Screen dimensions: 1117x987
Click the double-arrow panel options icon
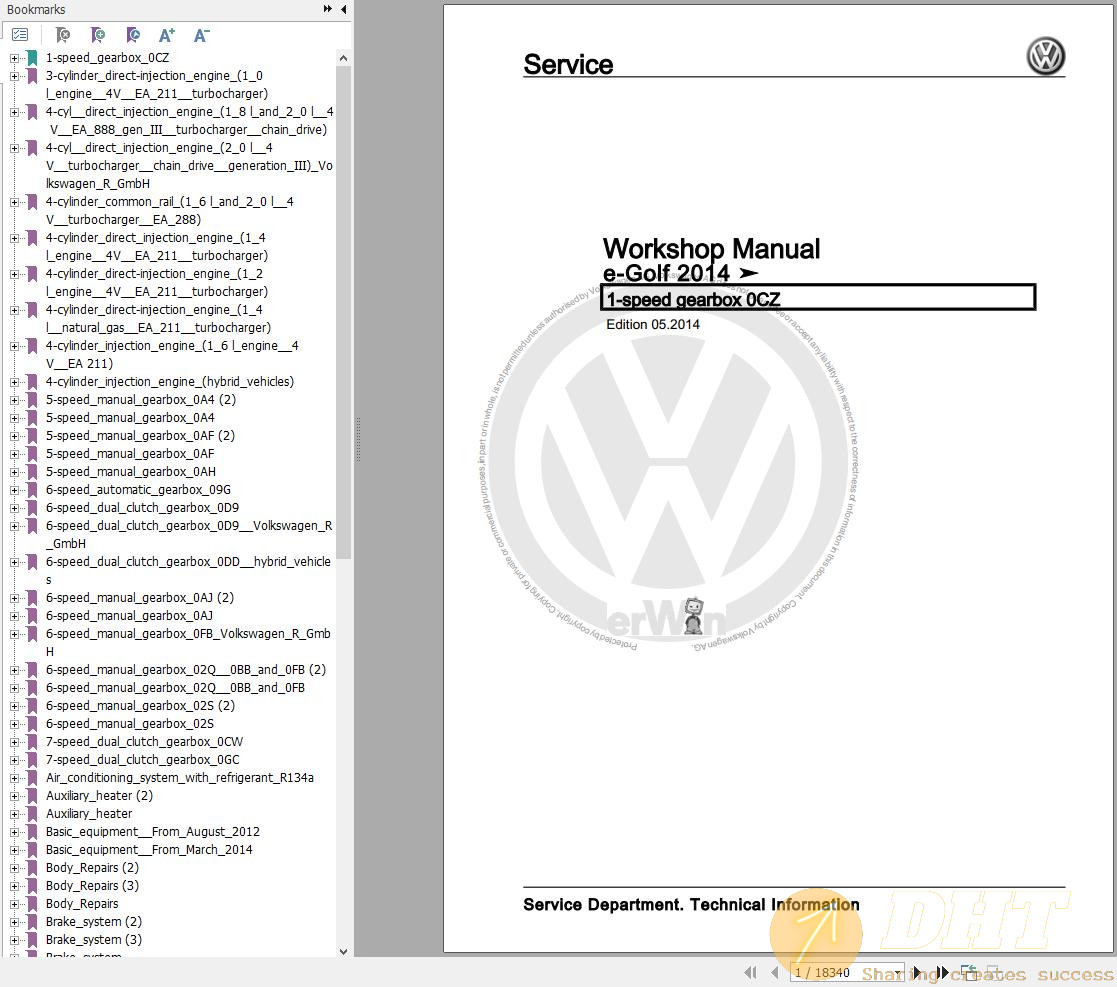tap(328, 9)
